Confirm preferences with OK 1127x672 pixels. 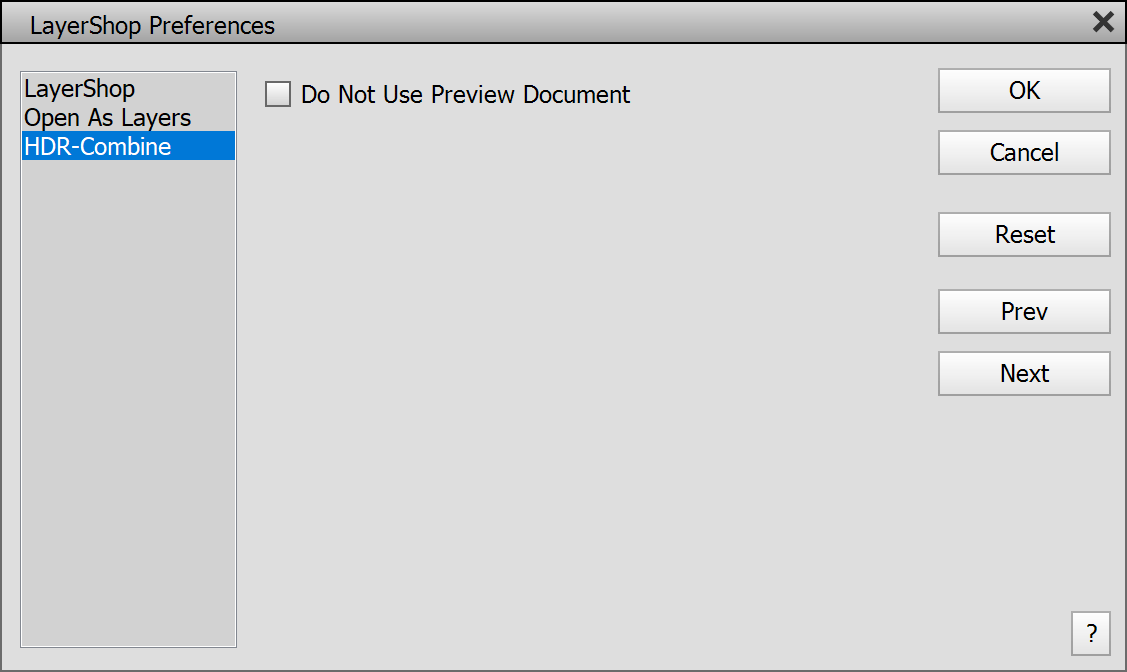(x=1024, y=91)
